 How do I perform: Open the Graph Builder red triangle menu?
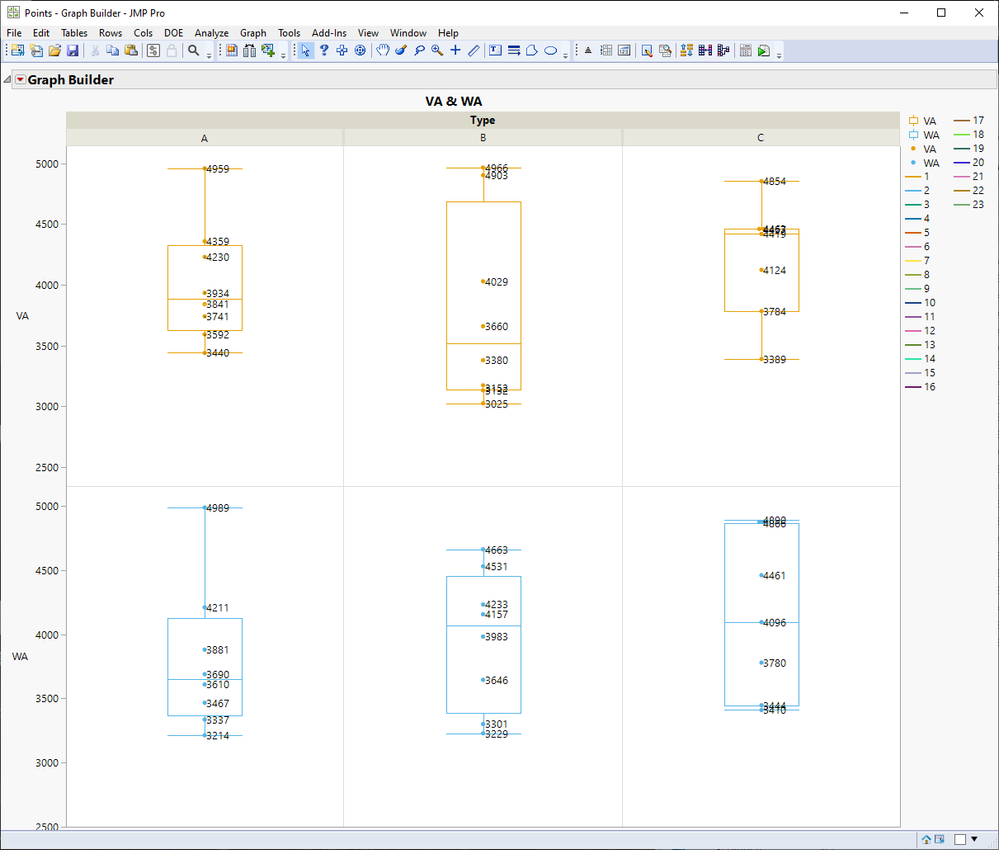point(20,80)
